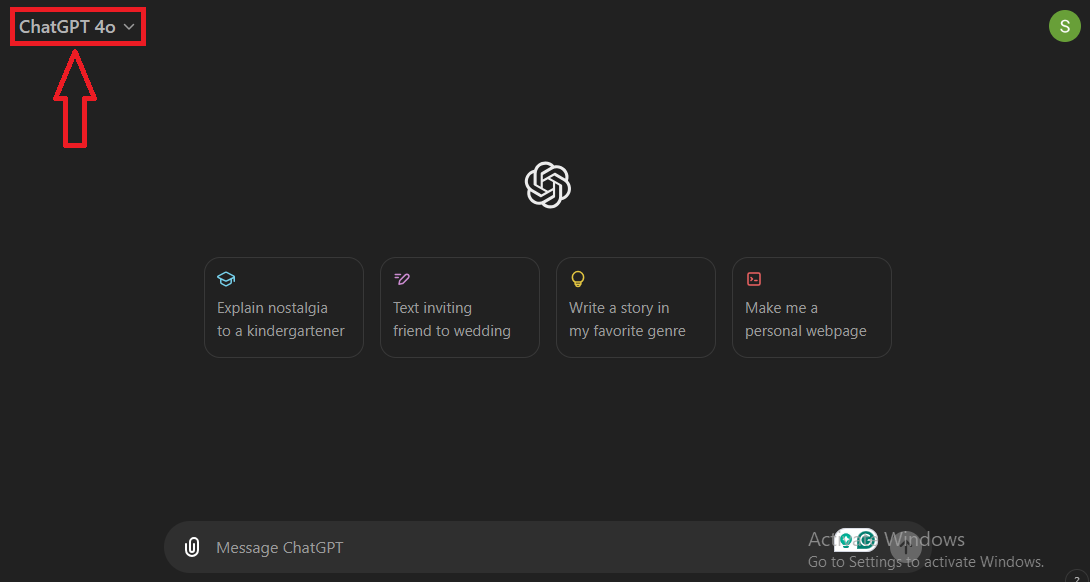Screen dimensions: 1090x582
Task: Open the green S profile avatar menu
Action: tap(1064, 26)
